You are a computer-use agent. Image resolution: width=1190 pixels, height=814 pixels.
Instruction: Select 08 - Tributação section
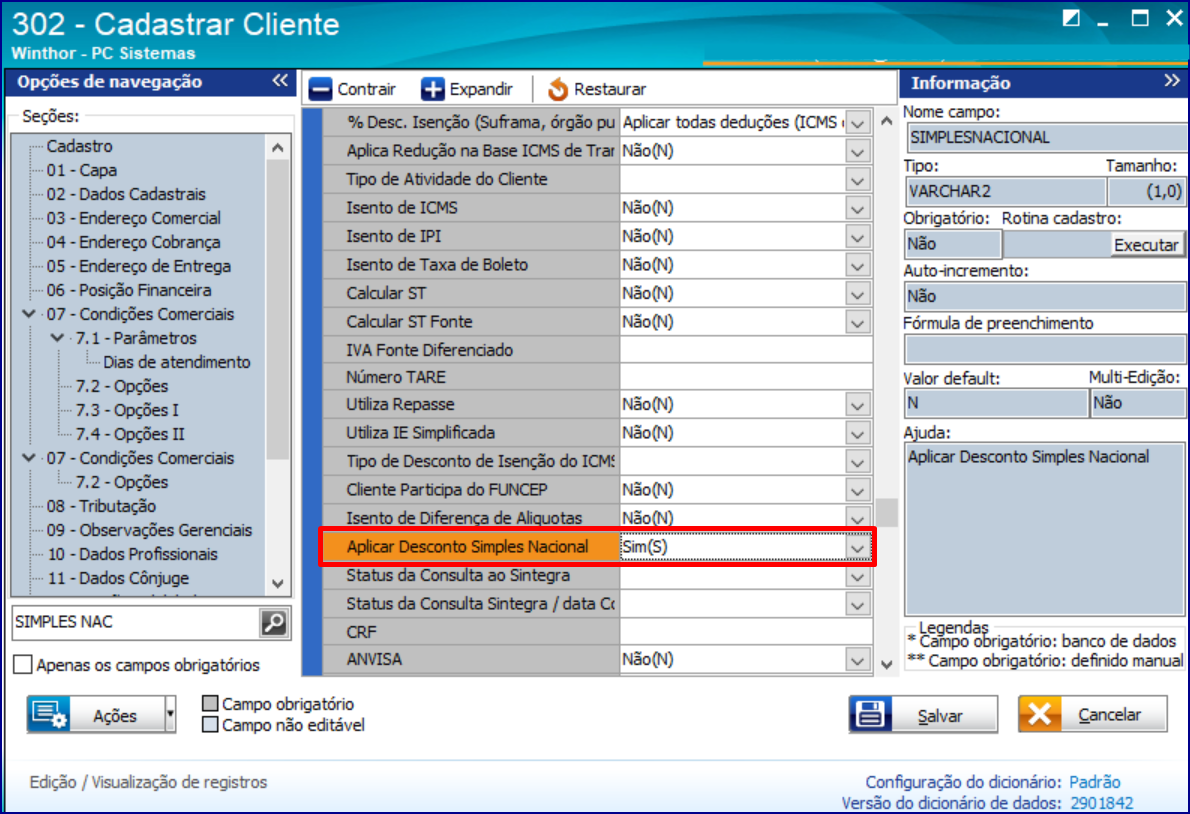pos(101,506)
